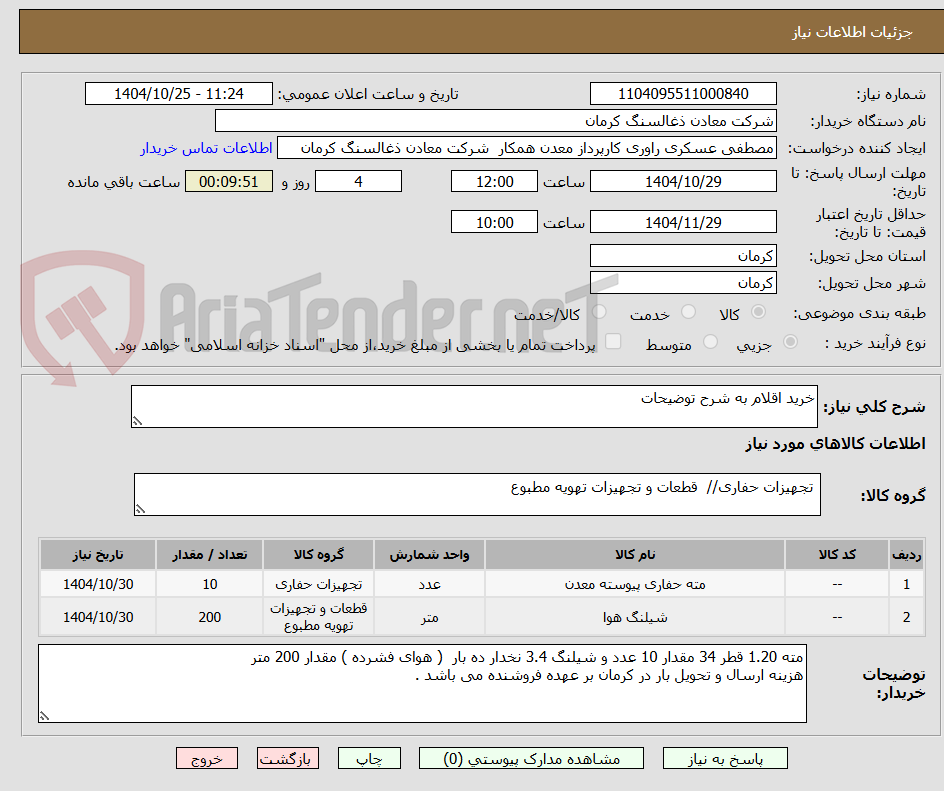Click the مته حفاری پیوسته معدن cell
944x791 pixels.
pos(635,584)
